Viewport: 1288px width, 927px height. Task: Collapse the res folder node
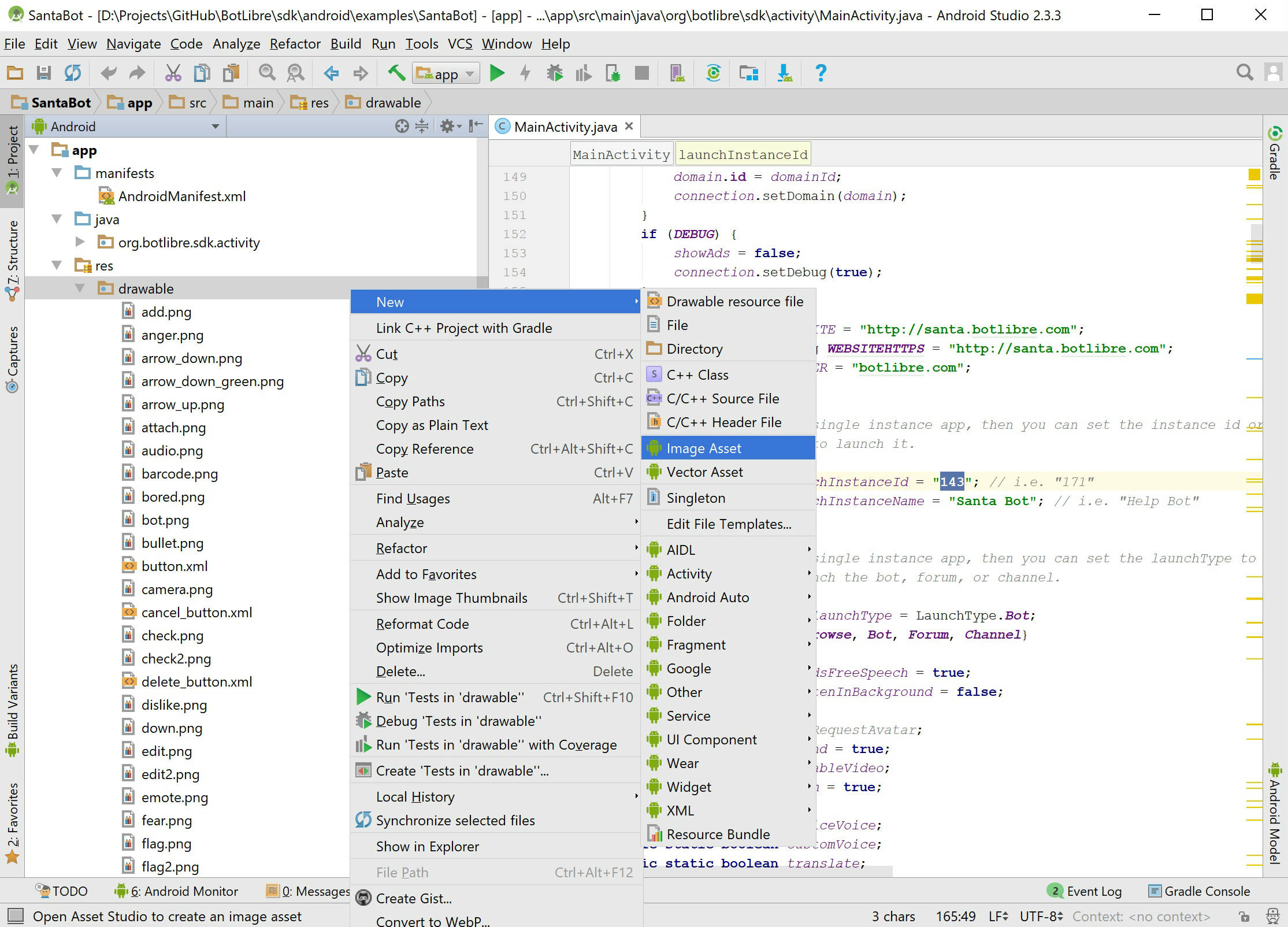click(57, 265)
